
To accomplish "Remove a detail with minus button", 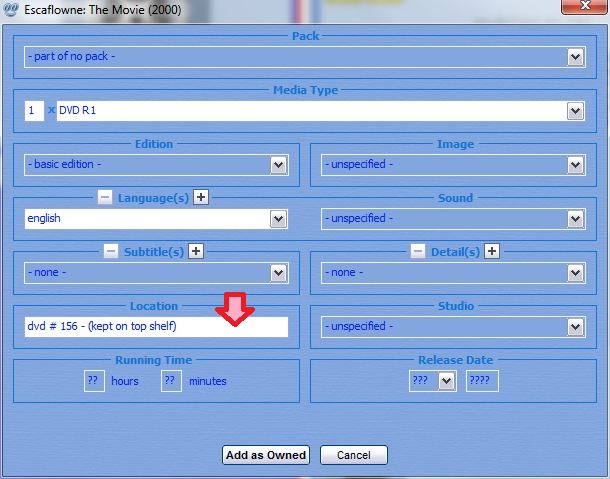I will click(x=418, y=251).
